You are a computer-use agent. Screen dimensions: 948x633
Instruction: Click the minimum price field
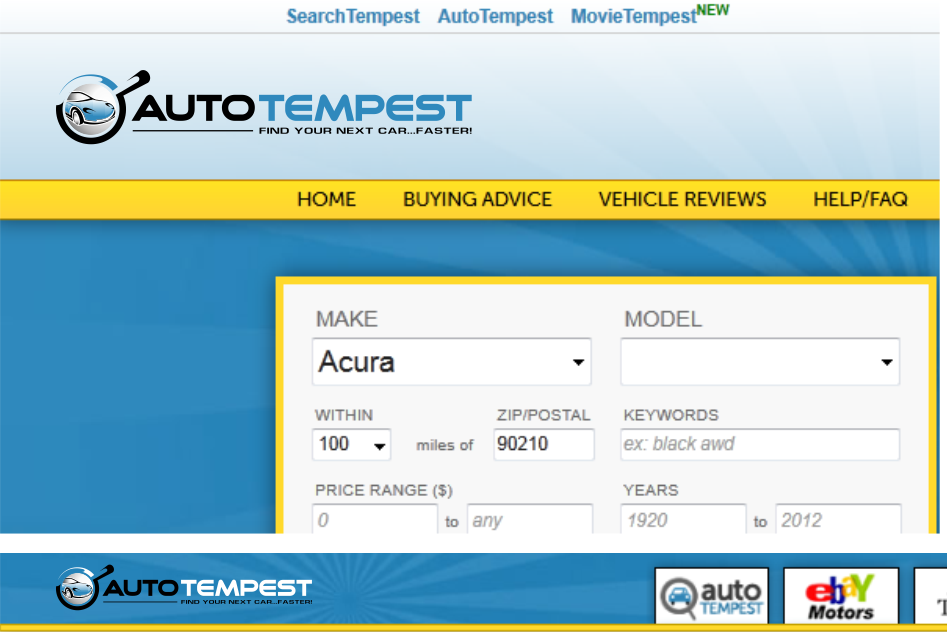click(x=374, y=520)
